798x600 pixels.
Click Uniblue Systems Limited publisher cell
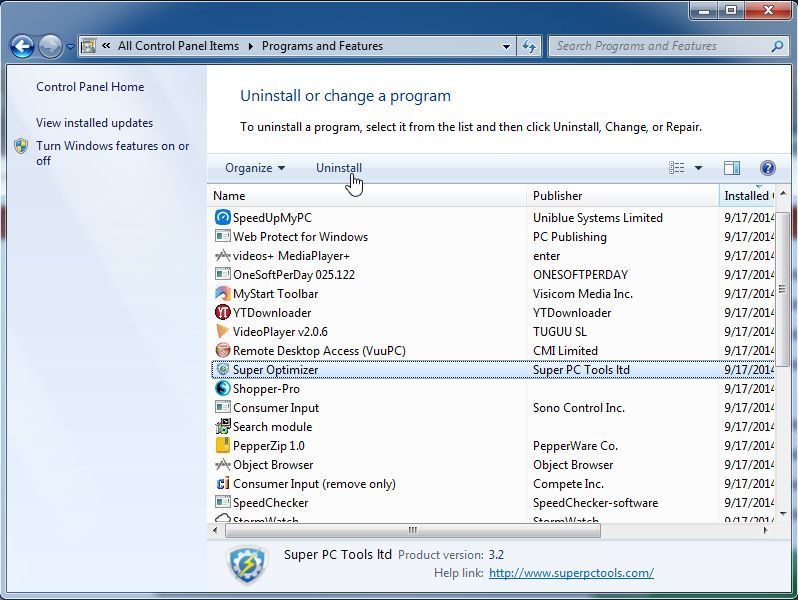click(597, 218)
